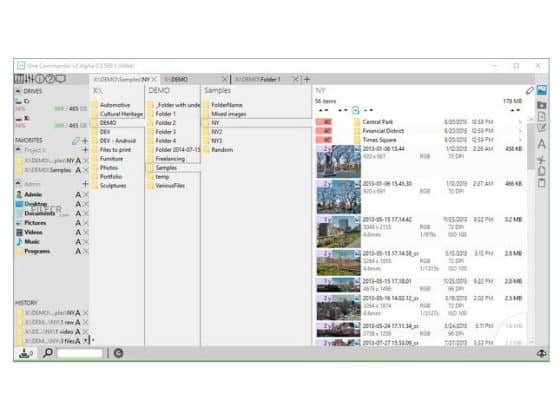Image resolution: width=560 pixels, height=420 pixels.
Task: Close the Folder 1 tab
Action: pos(296,79)
